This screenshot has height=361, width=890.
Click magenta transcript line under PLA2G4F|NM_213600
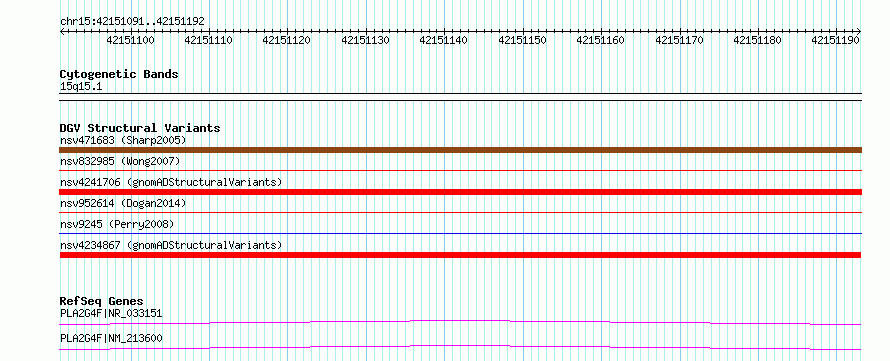point(460,347)
